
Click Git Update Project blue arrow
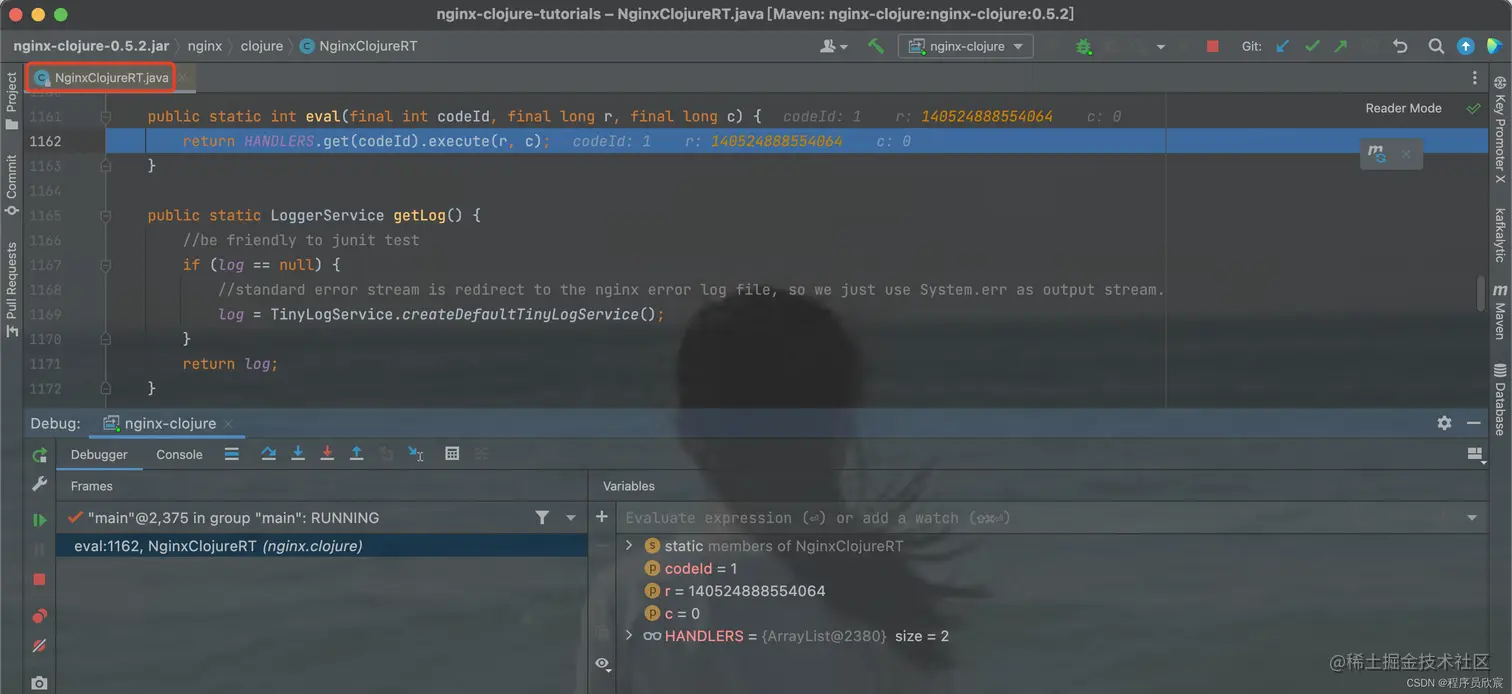coord(1283,46)
